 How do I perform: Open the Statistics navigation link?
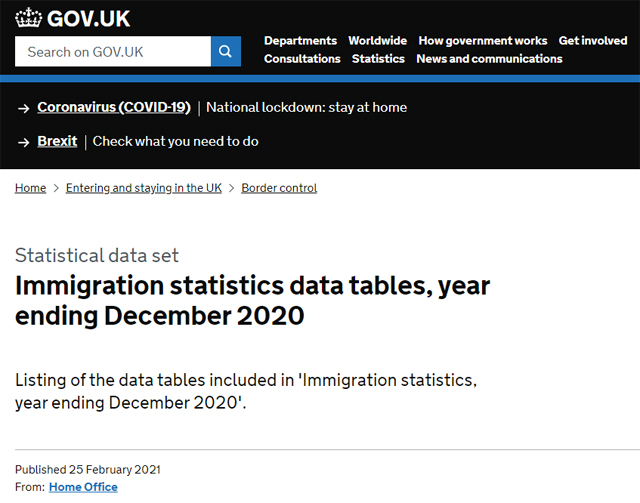coord(378,59)
